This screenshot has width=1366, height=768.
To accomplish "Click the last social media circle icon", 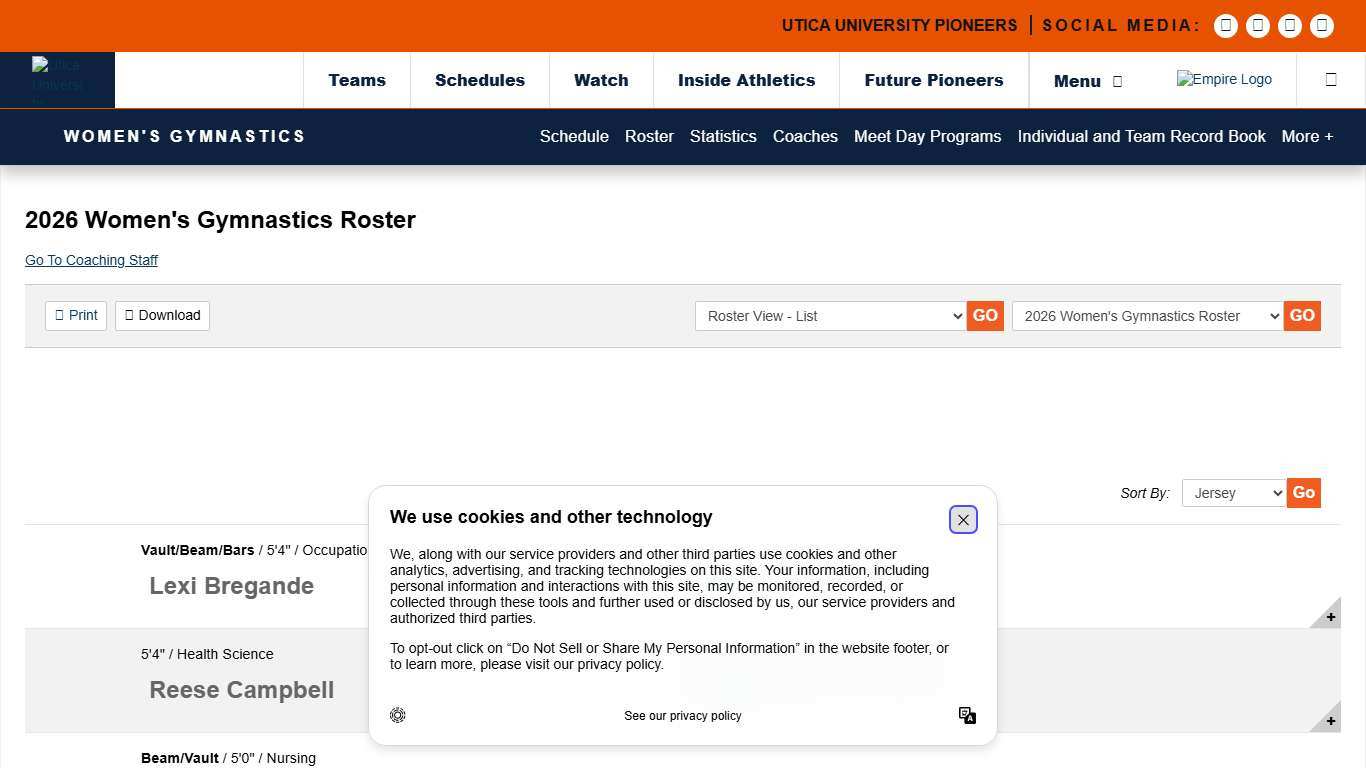I will point(1322,26).
